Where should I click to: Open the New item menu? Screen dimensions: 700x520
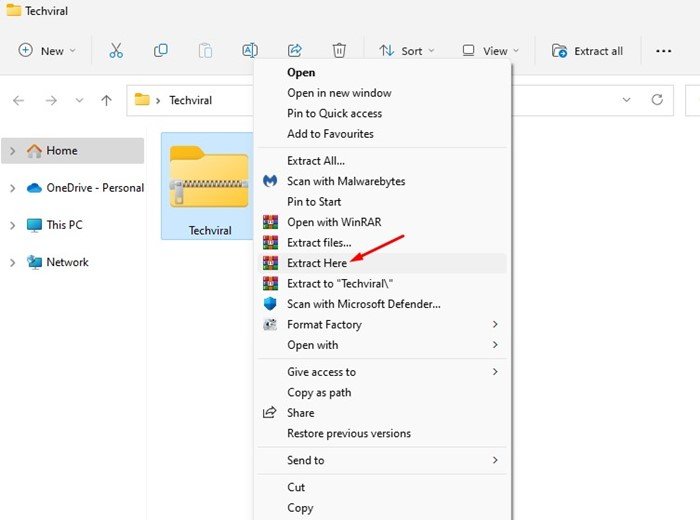[x=46, y=50]
